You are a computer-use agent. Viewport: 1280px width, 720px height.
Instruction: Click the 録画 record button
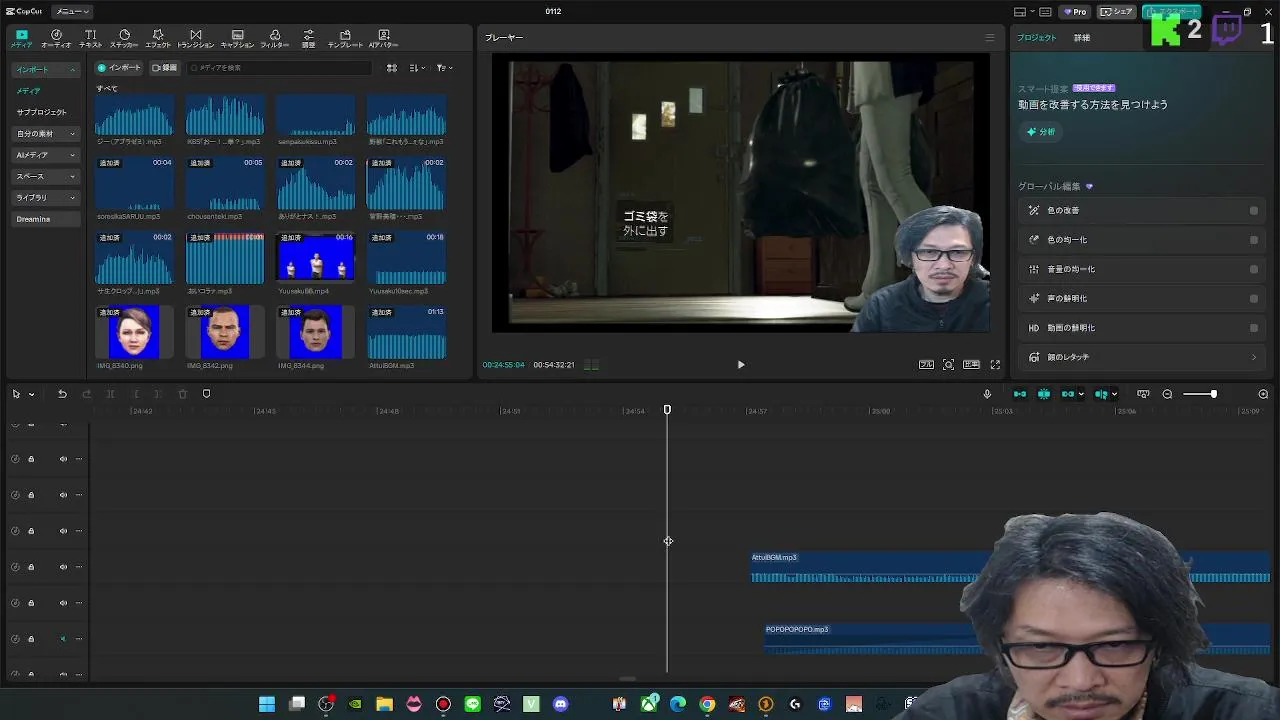(x=164, y=68)
